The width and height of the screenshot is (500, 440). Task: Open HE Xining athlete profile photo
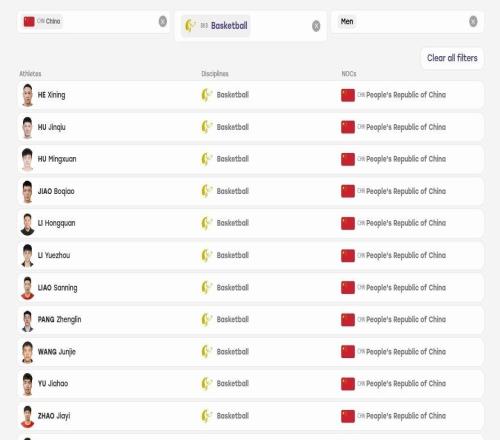(27, 95)
